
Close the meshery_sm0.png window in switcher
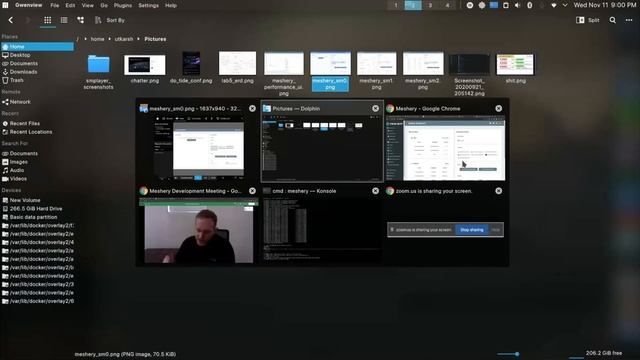pos(252,109)
